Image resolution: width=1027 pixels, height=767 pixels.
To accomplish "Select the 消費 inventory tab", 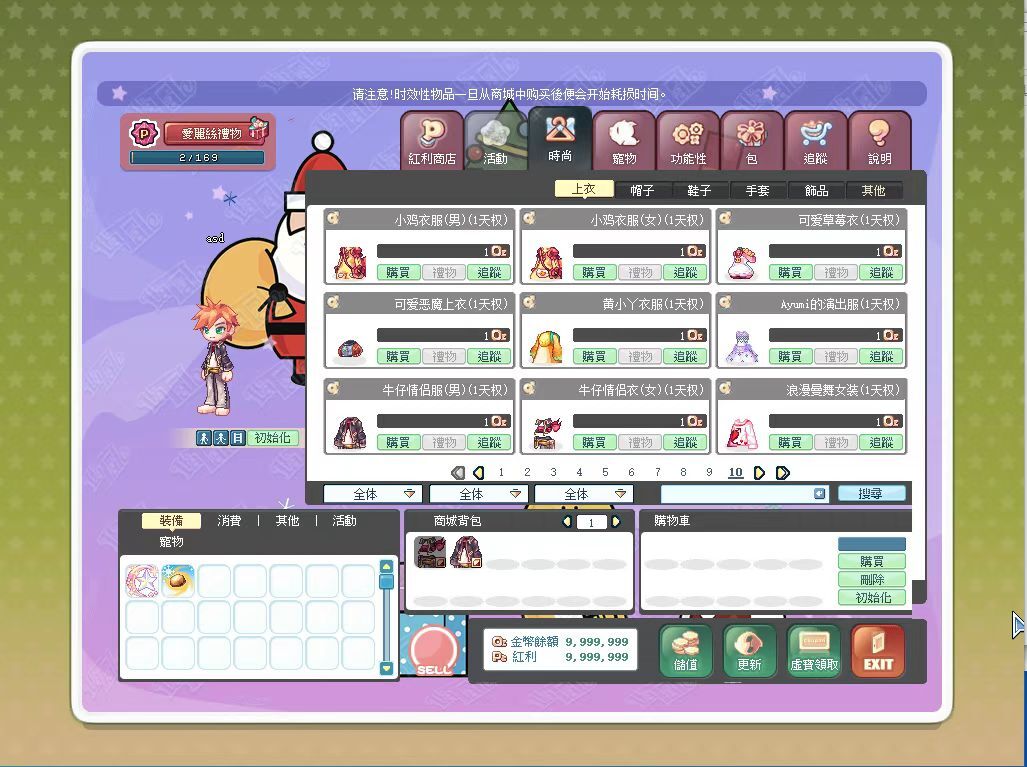I will (x=229, y=521).
